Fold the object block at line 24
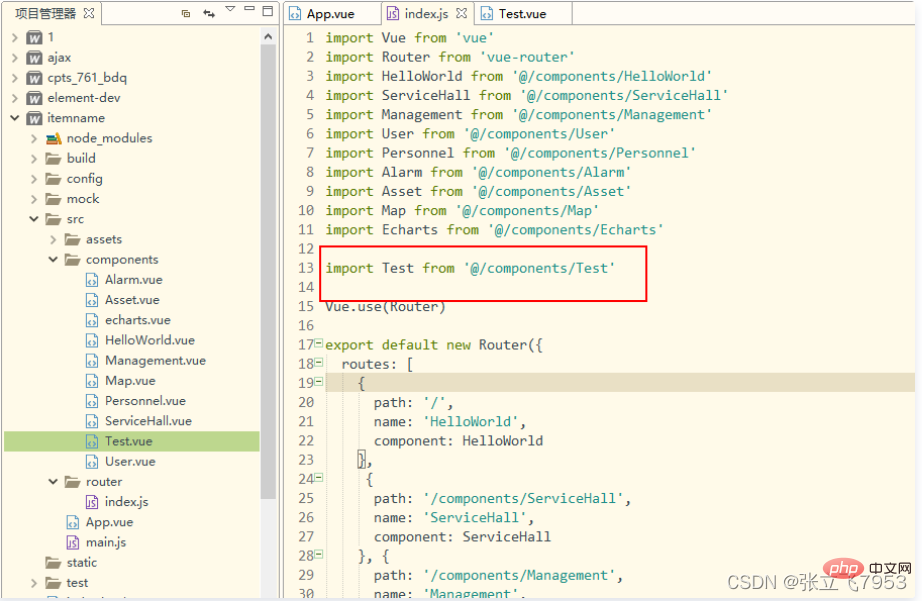This screenshot has width=922, height=601. point(319,478)
